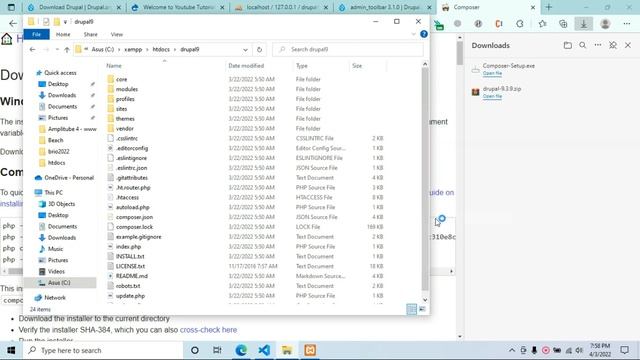Viewport: 640px width, 360px height.
Task: Select the composer.json file
Action: 134,217
